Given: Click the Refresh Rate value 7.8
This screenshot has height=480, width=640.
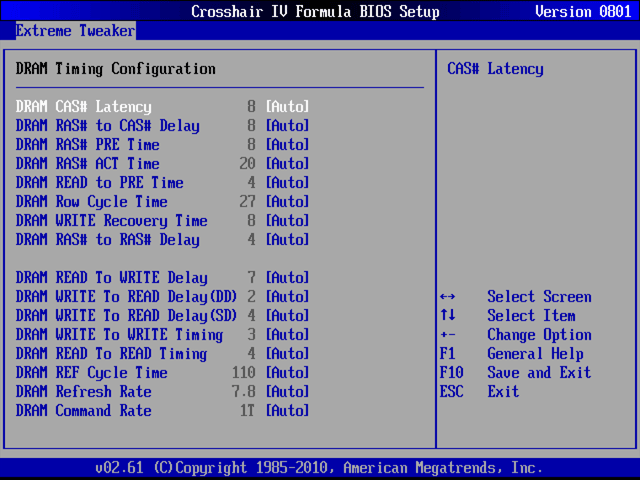Looking at the screenshot, I should coord(244,391).
